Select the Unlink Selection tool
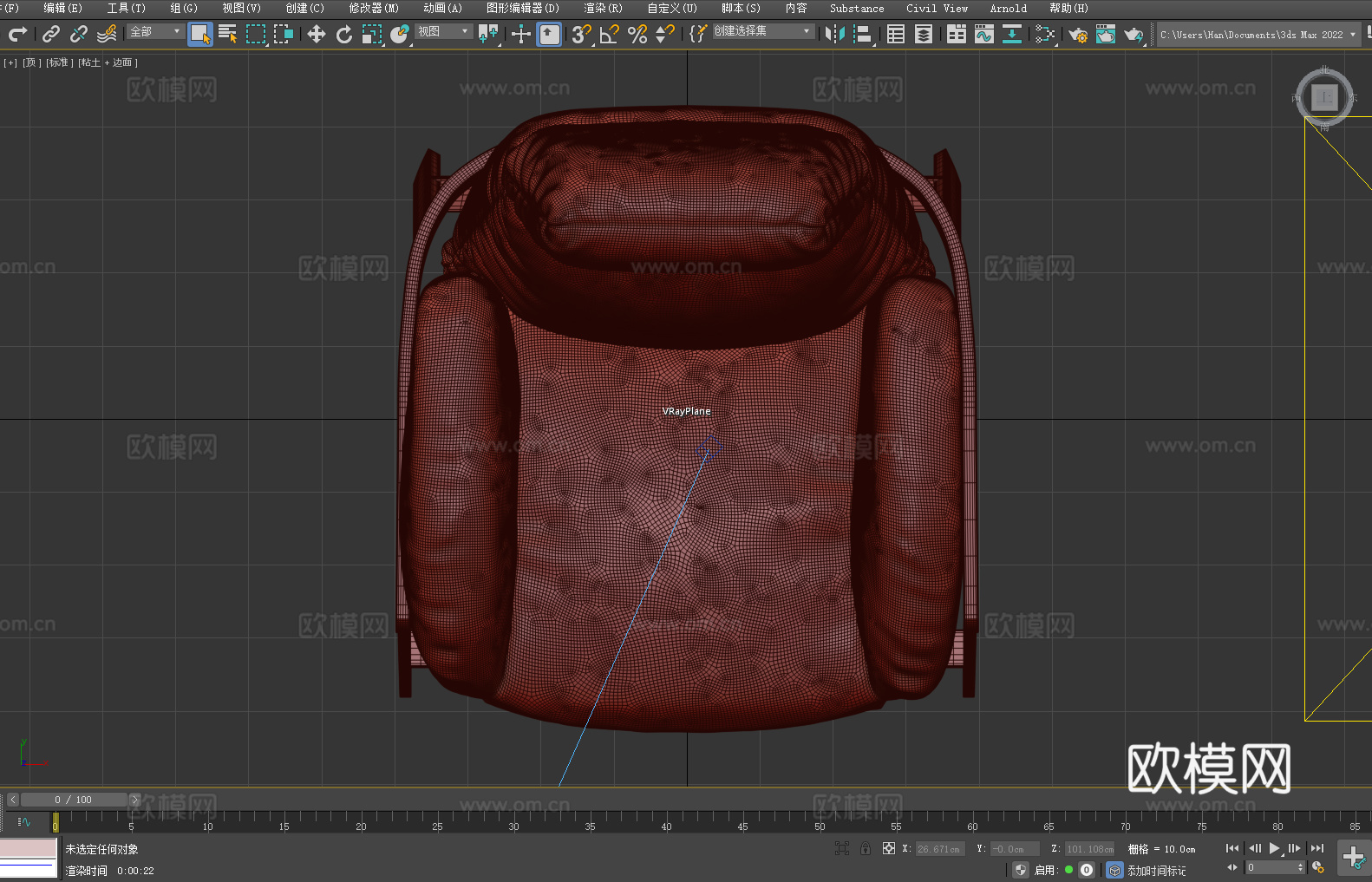The image size is (1372, 882). (79, 34)
